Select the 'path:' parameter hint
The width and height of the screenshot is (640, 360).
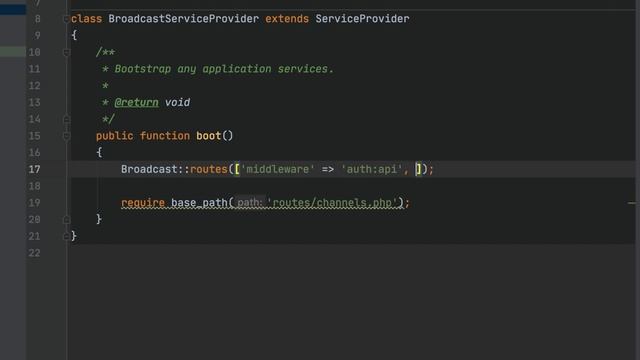click(250, 203)
